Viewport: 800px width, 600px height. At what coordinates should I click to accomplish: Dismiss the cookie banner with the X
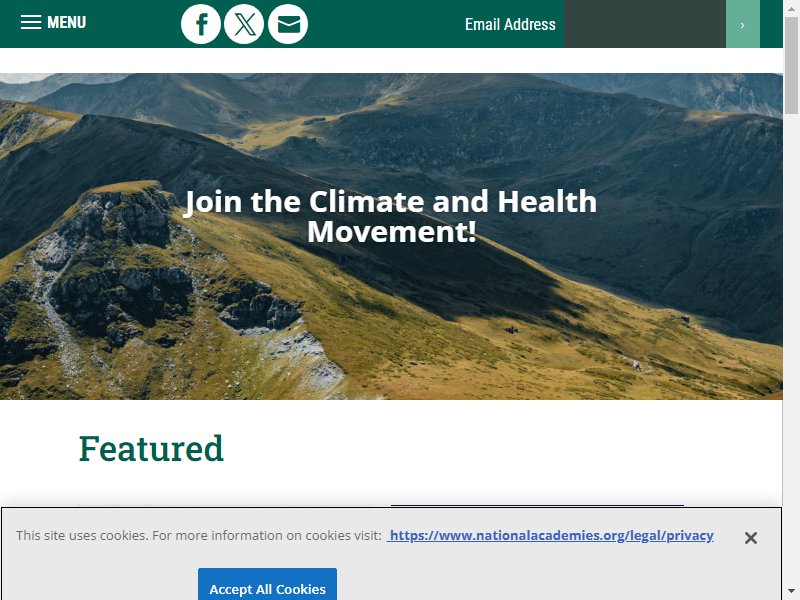coord(751,538)
